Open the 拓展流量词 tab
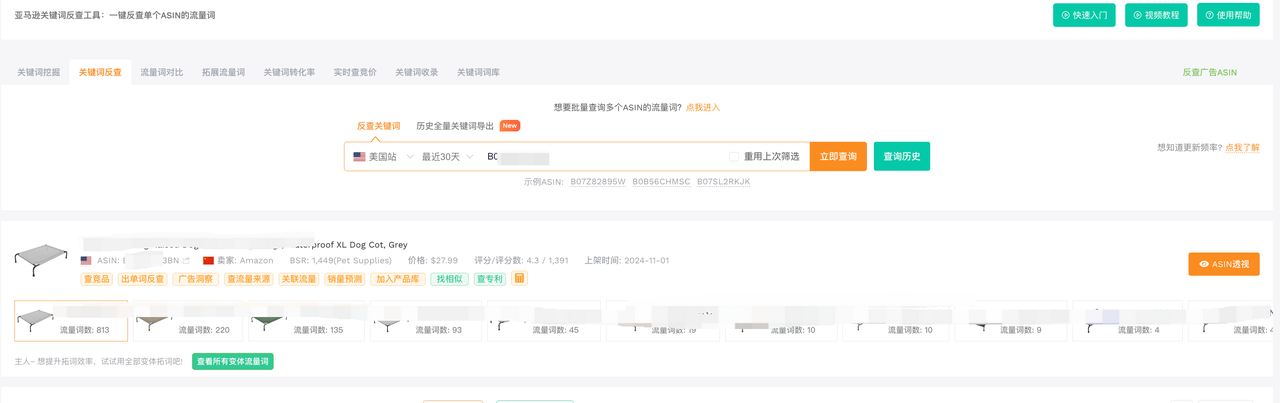The width and height of the screenshot is (1280, 403). pos(223,73)
